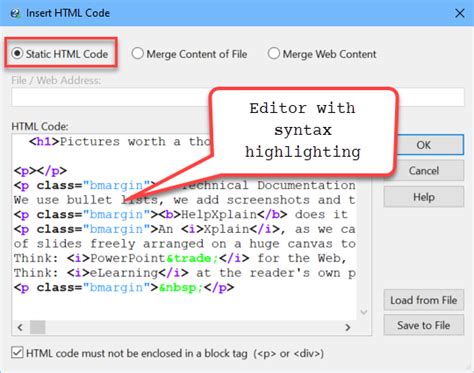Click the Save to File button
The height and width of the screenshot is (373, 474).
[x=423, y=325]
